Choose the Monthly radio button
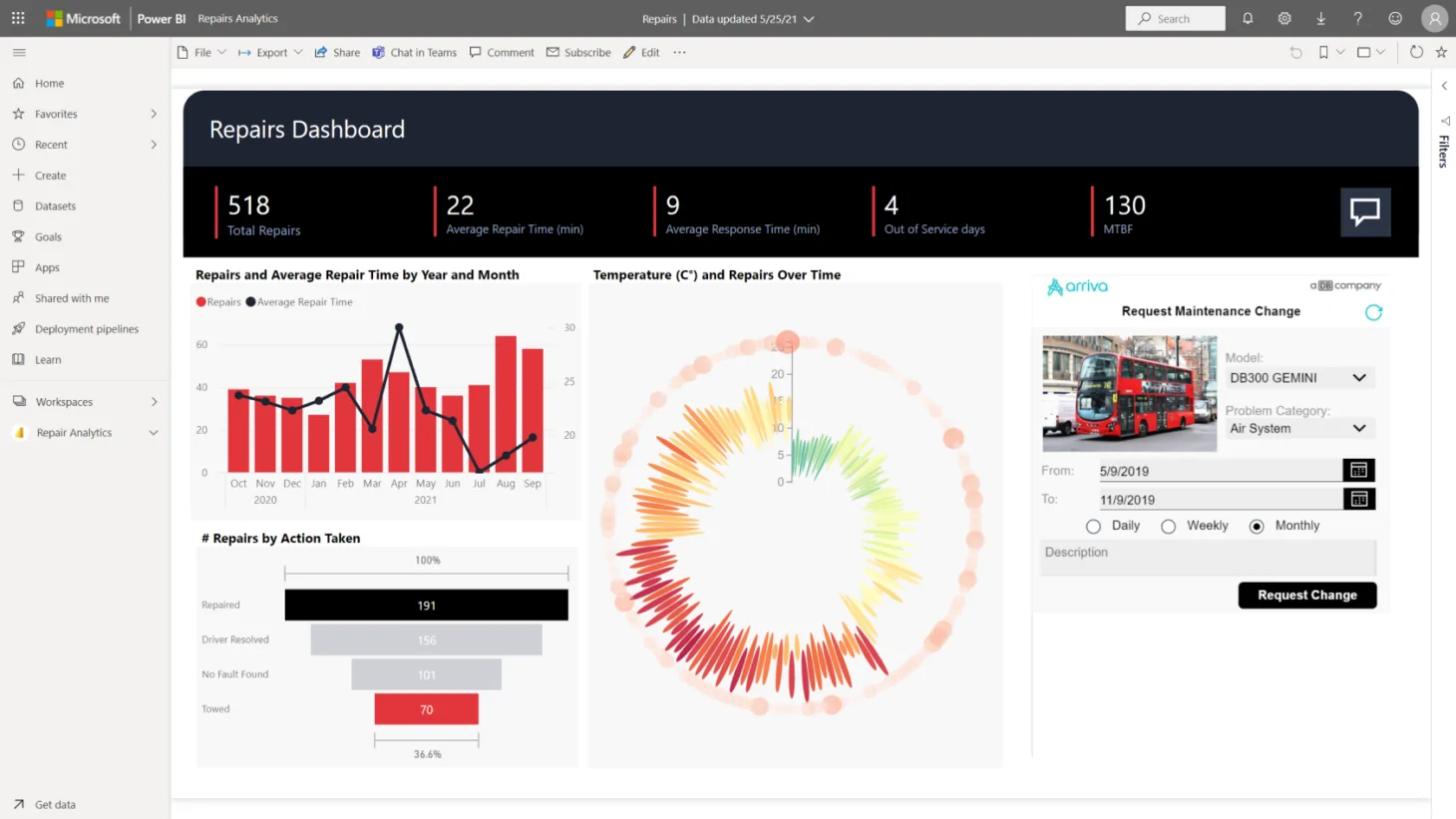 click(x=1257, y=526)
